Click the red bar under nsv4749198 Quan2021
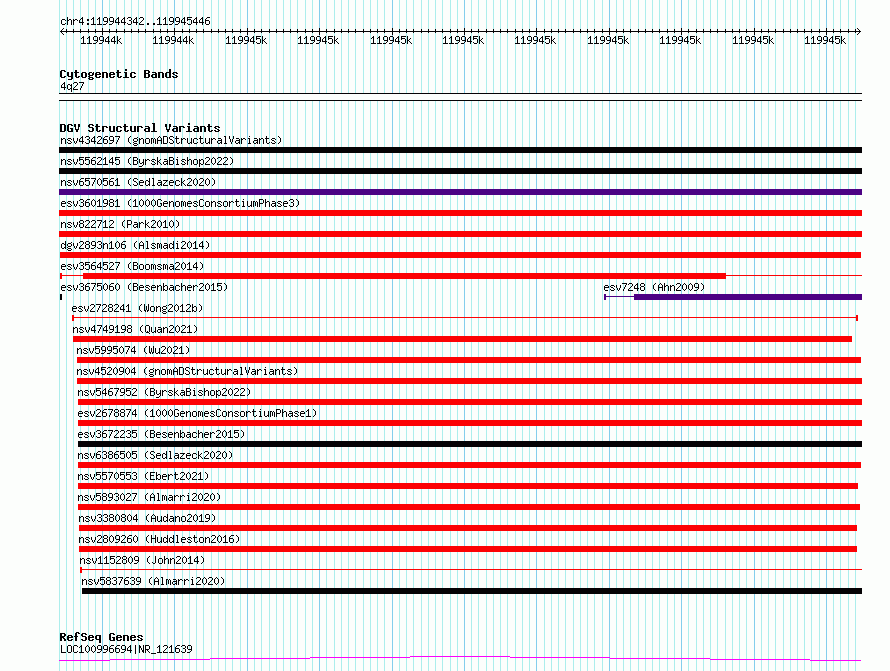 pyautogui.click(x=462, y=339)
